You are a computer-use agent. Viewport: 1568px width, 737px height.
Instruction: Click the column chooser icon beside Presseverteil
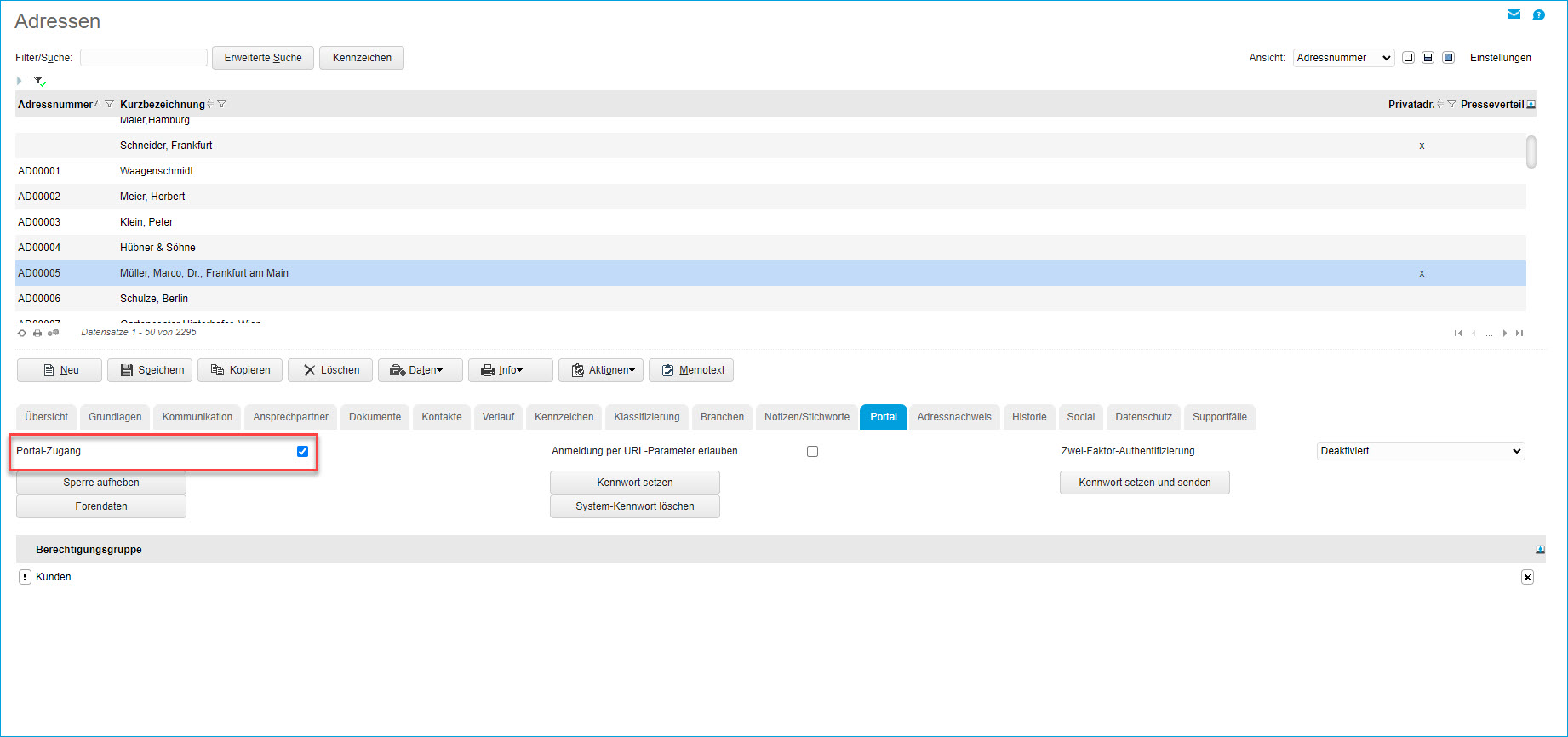(1531, 105)
